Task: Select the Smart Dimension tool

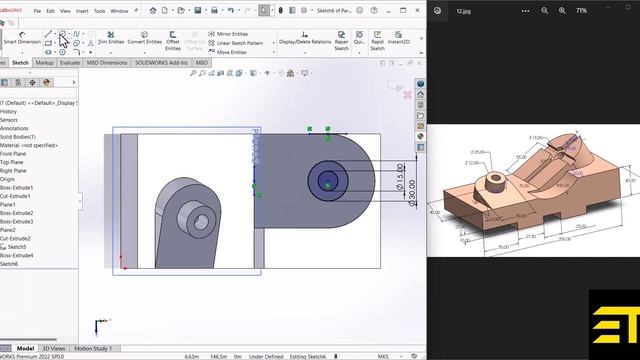Action: coord(22,38)
